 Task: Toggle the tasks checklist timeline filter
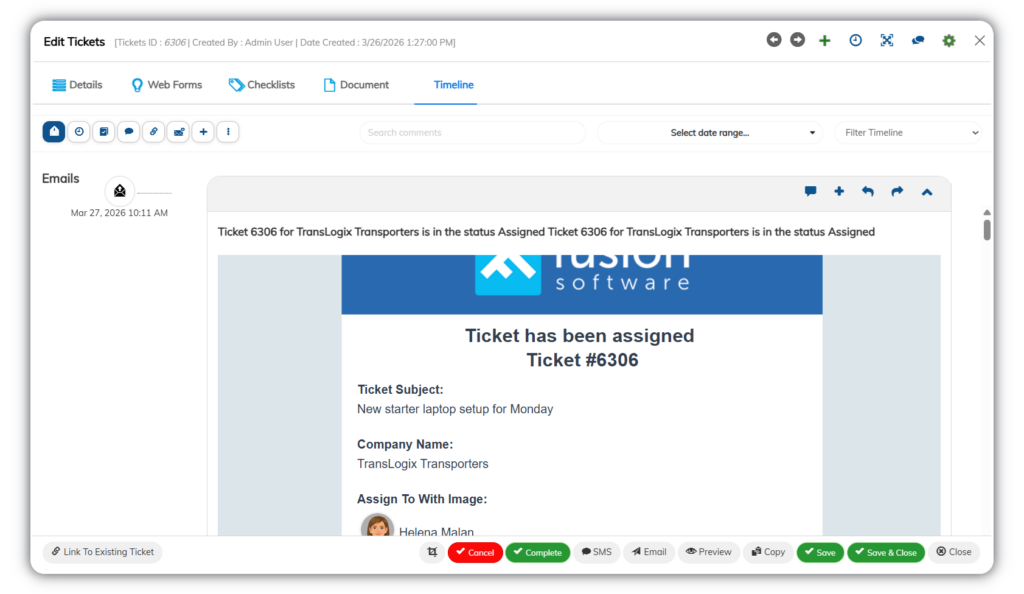coord(104,132)
